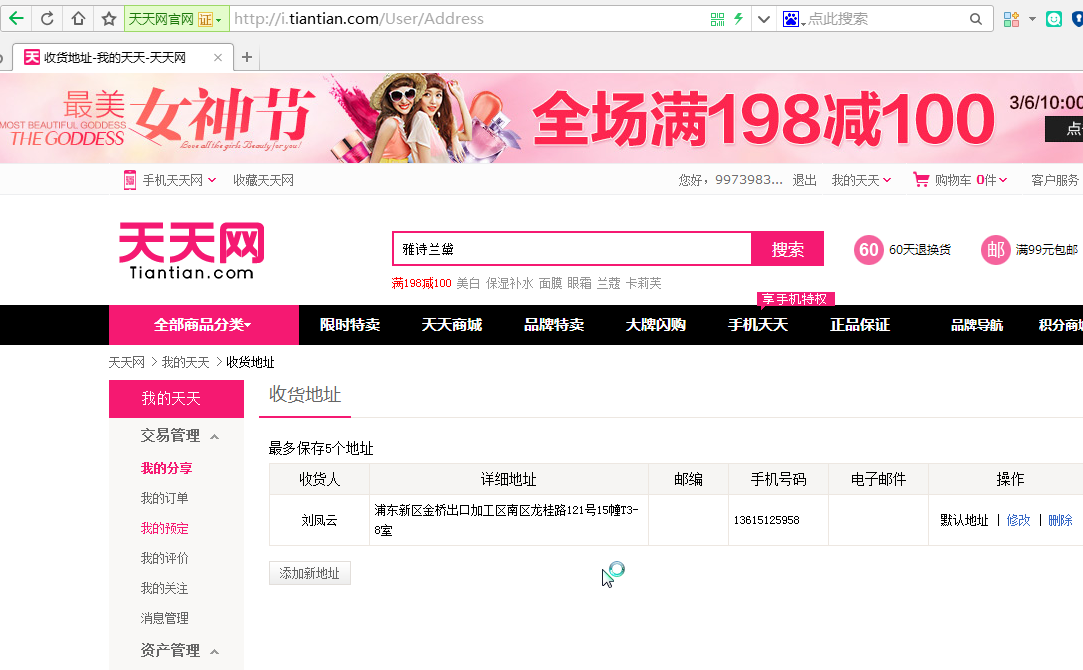Click the pink 我的天天 sidebar header

coord(176,399)
